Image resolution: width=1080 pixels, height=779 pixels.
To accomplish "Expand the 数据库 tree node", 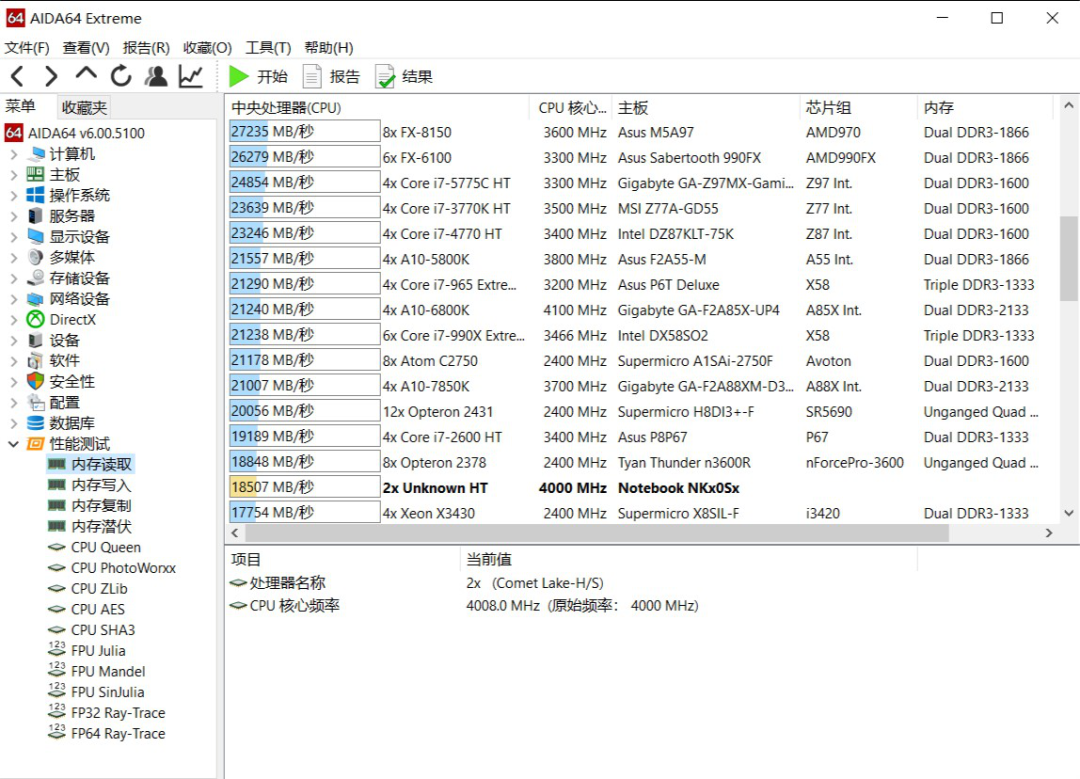I will [14, 422].
